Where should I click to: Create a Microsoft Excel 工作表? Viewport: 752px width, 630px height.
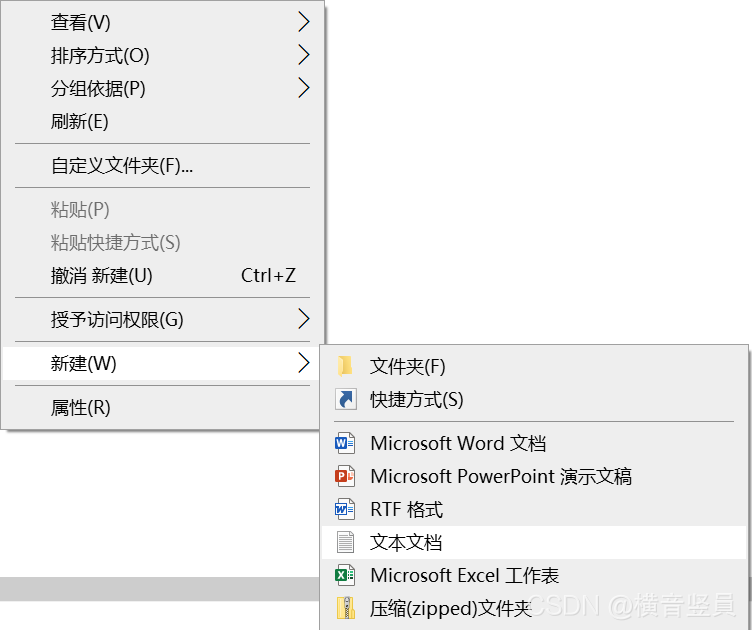534,575
